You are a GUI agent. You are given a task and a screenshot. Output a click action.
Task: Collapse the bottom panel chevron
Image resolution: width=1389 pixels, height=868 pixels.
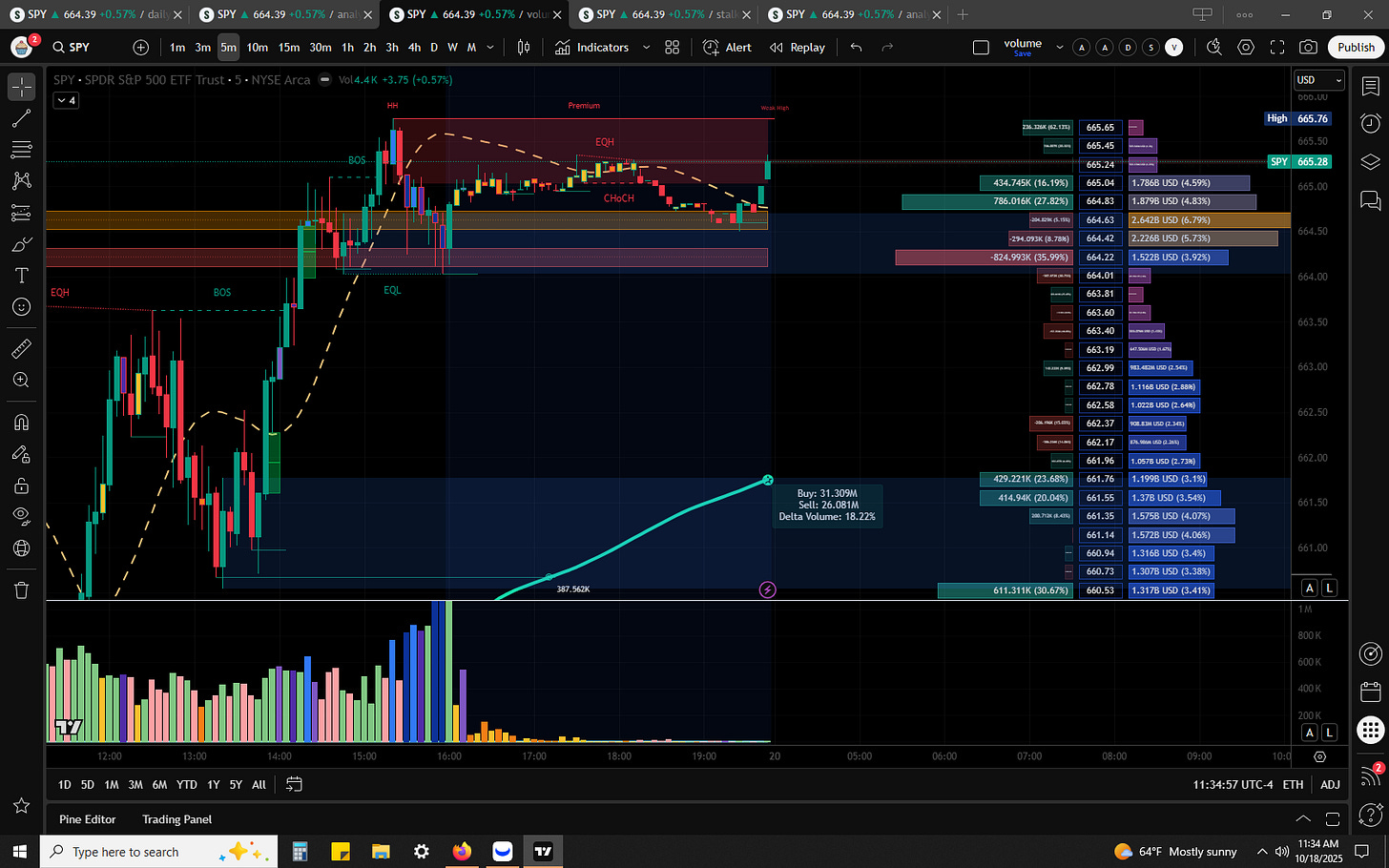(1303, 818)
